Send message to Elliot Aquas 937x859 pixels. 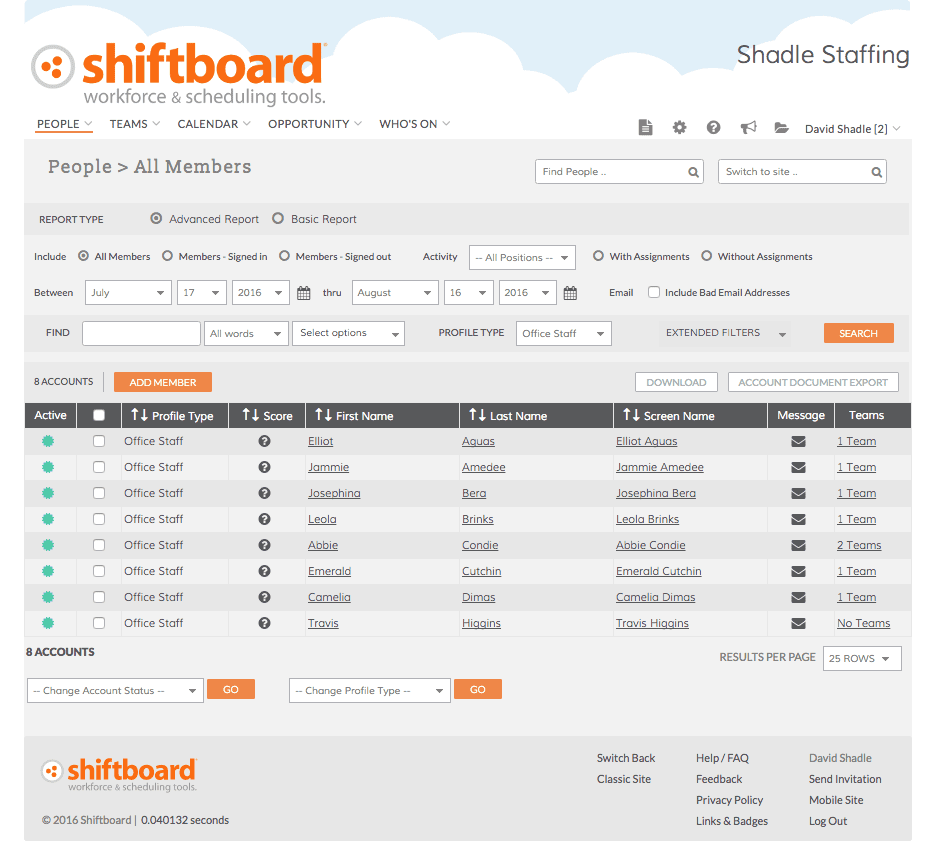(798, 442)
